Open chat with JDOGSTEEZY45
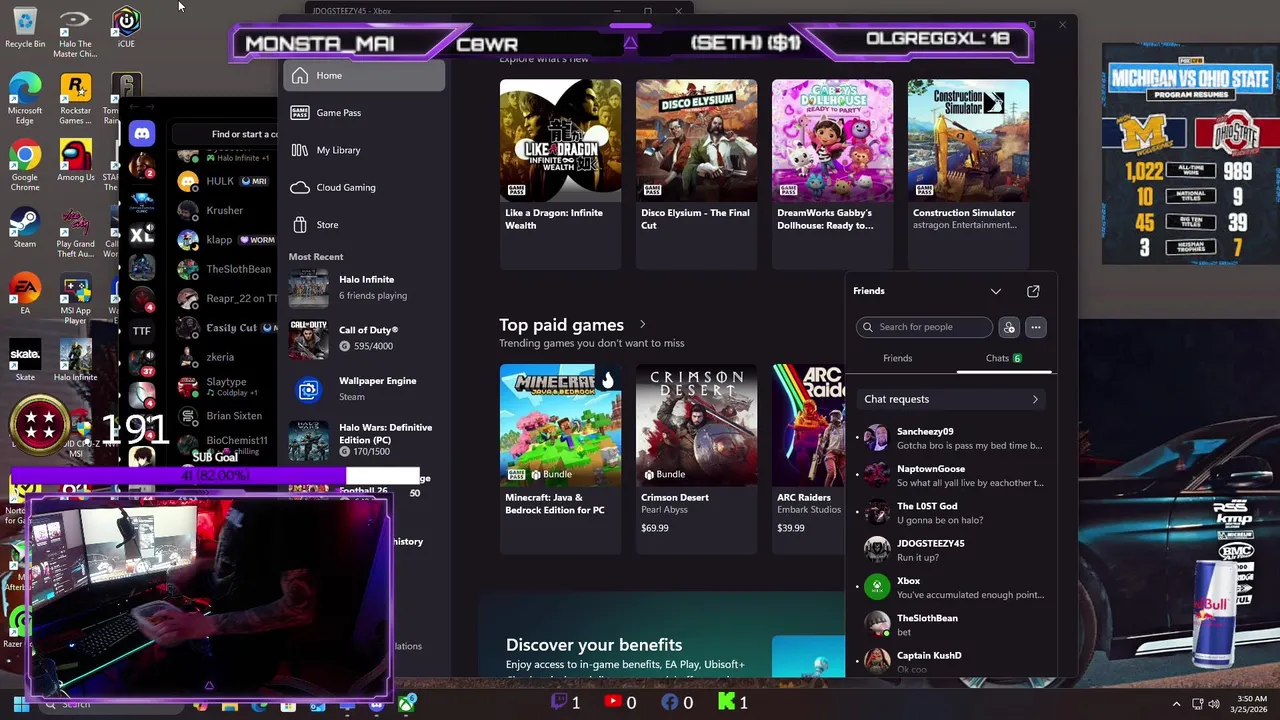The image size is (1280, 720). point(951,550)
